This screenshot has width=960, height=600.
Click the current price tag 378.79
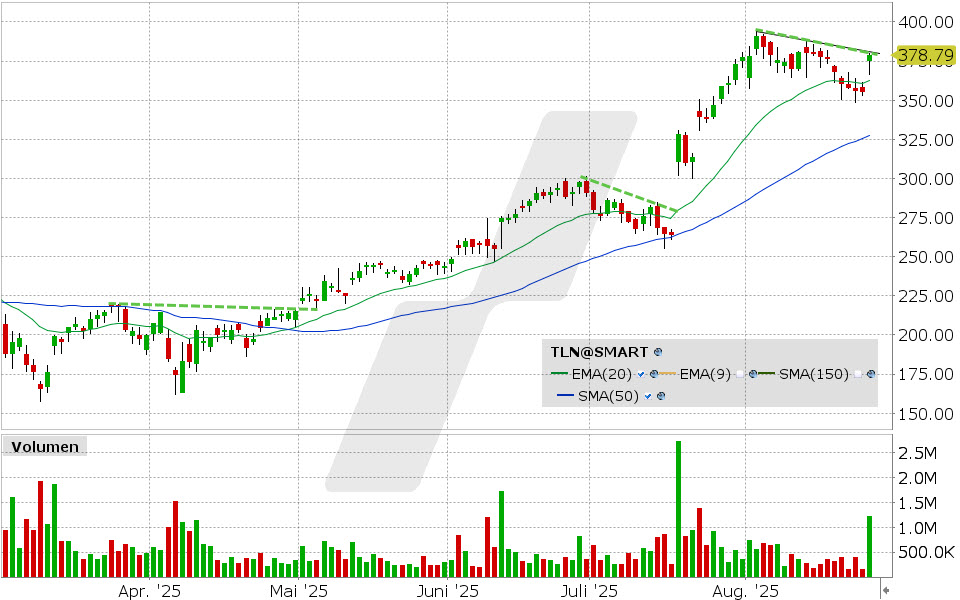tap(925, 56)
